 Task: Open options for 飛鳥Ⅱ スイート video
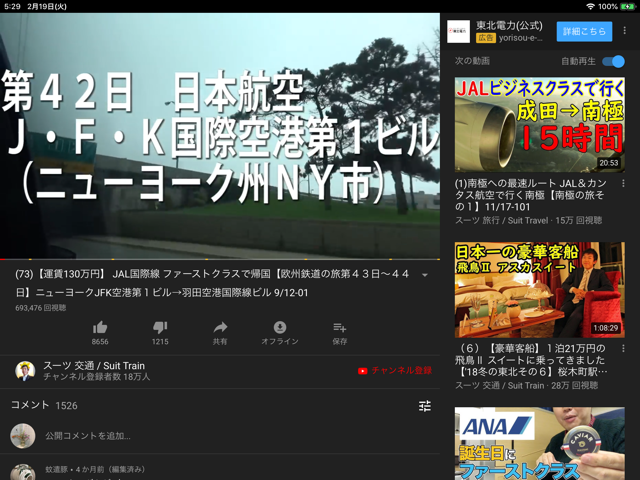[x=623, y=349]
